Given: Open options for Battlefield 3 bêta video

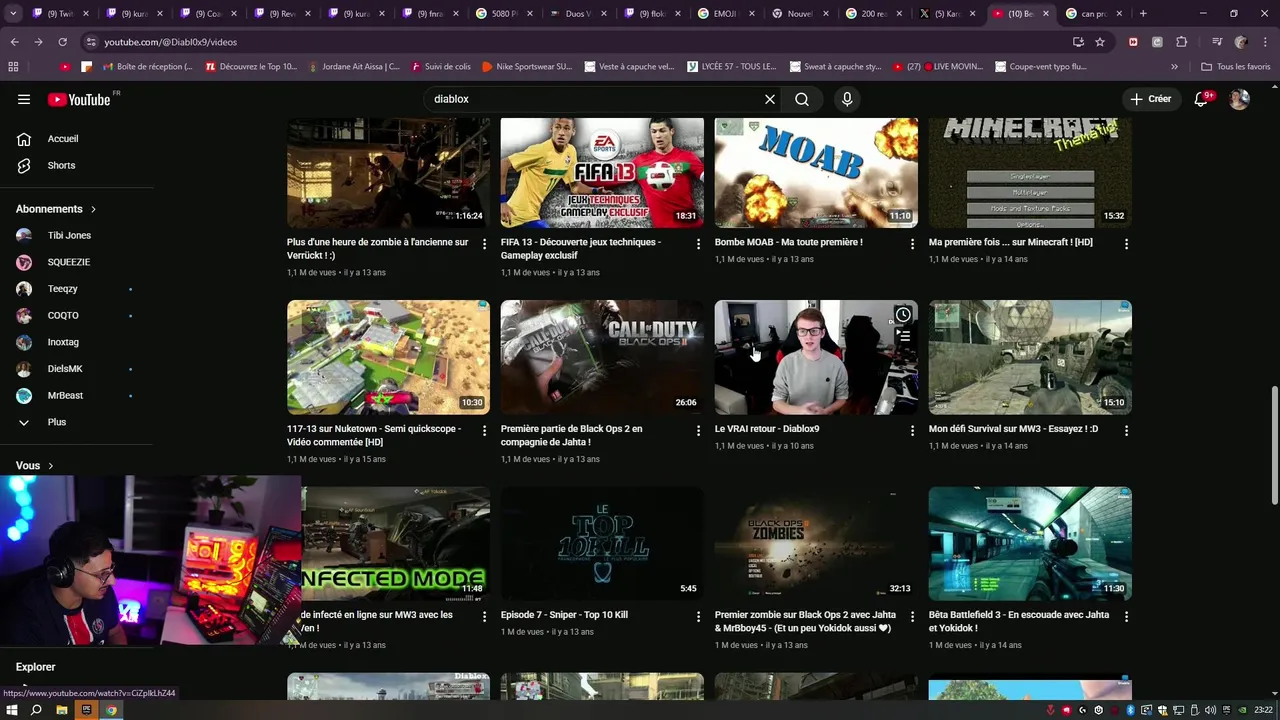Looking at the screenshot, I should 1126,617.
